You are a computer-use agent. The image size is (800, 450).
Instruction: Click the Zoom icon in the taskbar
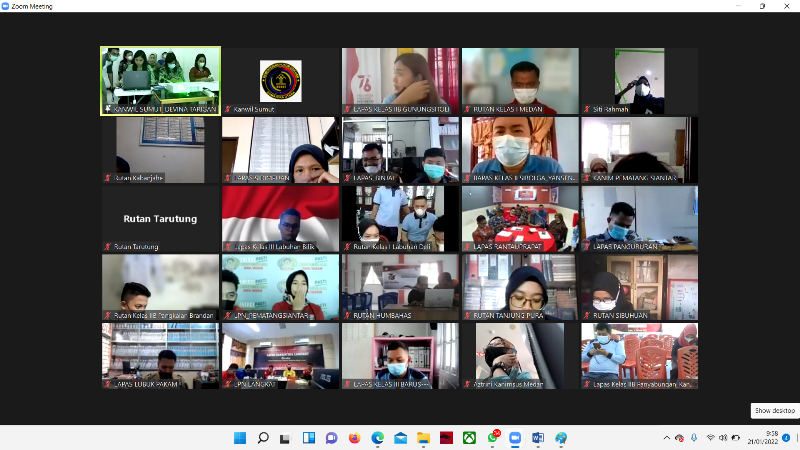515,438
